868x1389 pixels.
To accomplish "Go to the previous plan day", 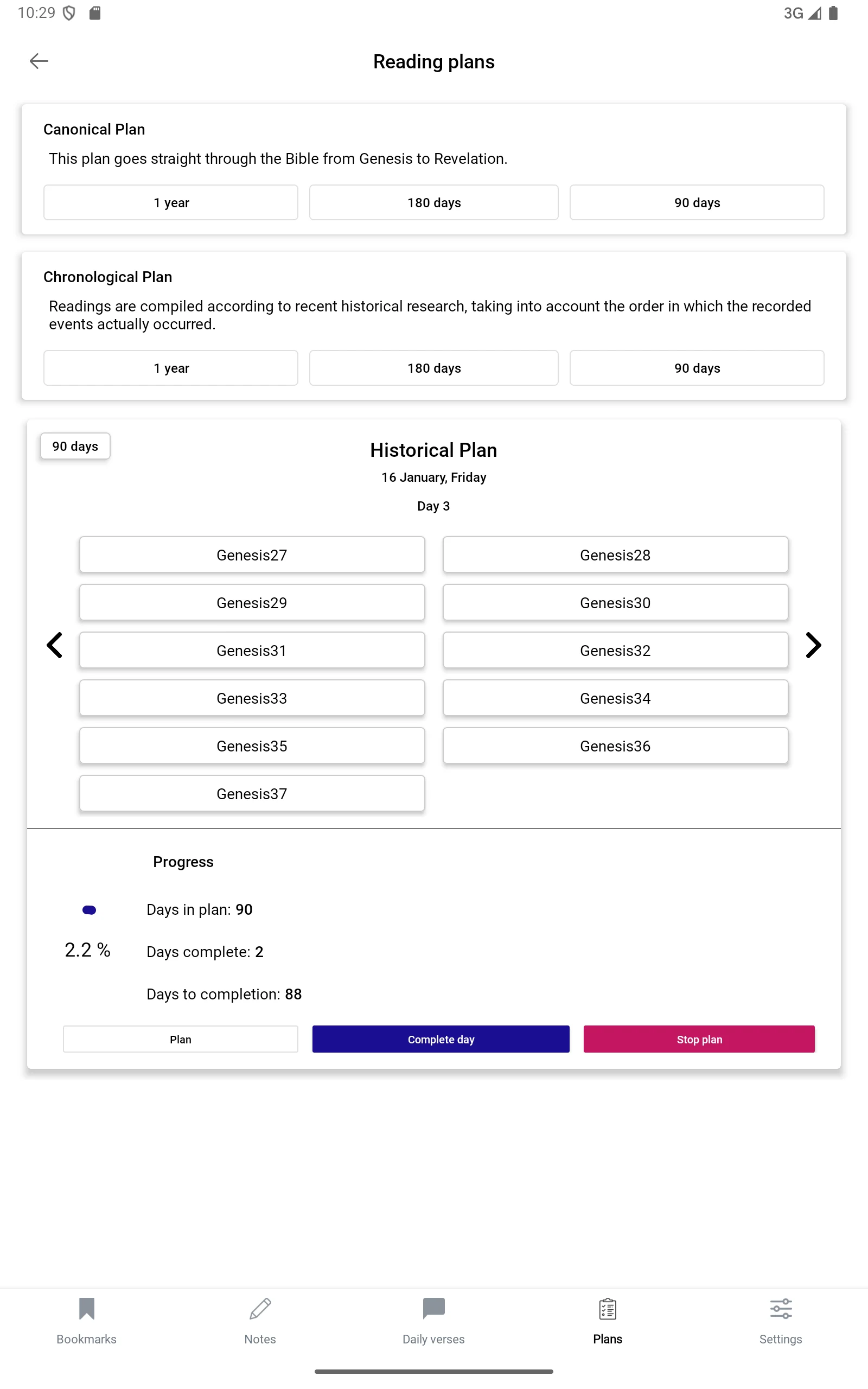I will pyautogui.click(x=55, y=645).
